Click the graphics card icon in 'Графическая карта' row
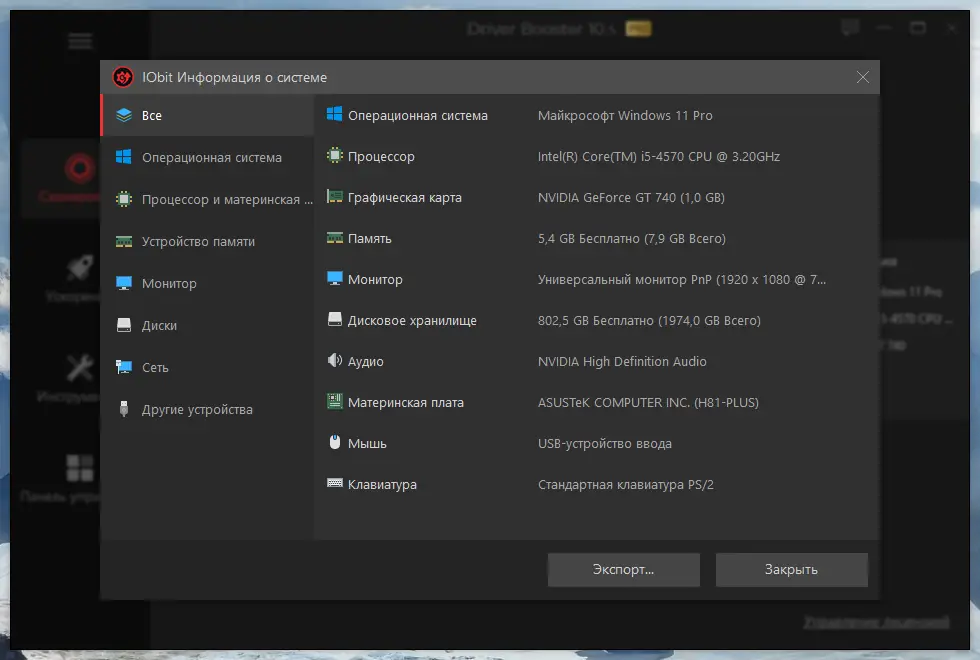The width and height of the screenshot is (980, 660). pos(334,197)
